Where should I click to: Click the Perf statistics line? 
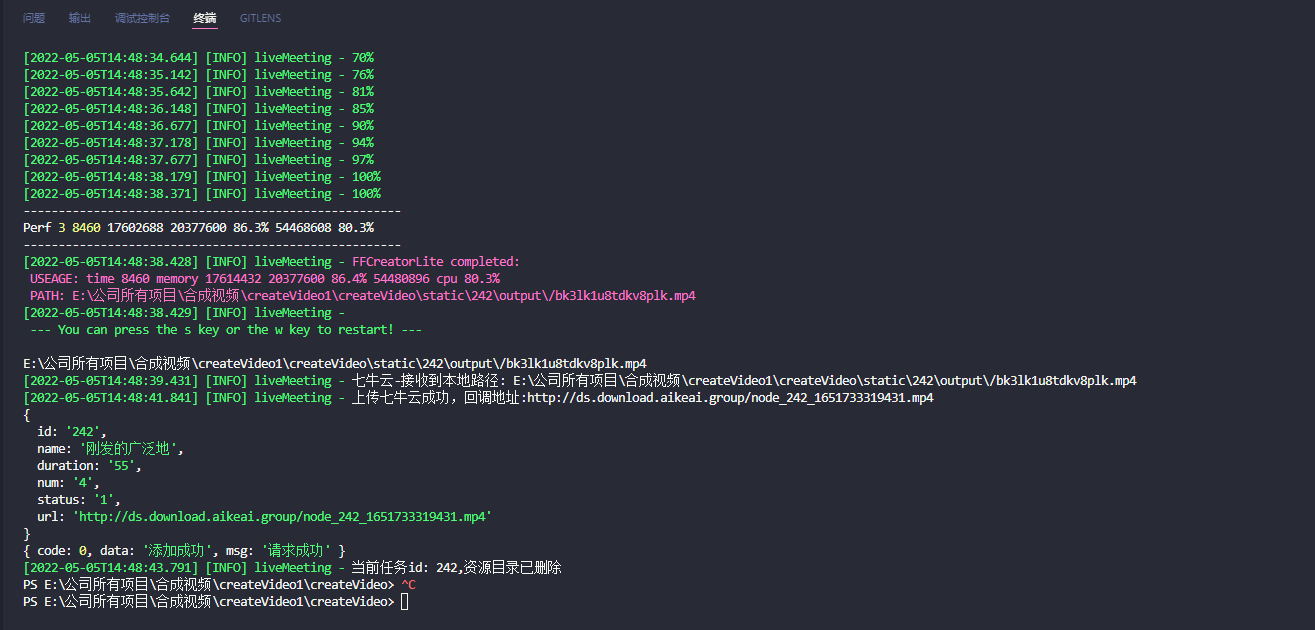coord(200,227)
